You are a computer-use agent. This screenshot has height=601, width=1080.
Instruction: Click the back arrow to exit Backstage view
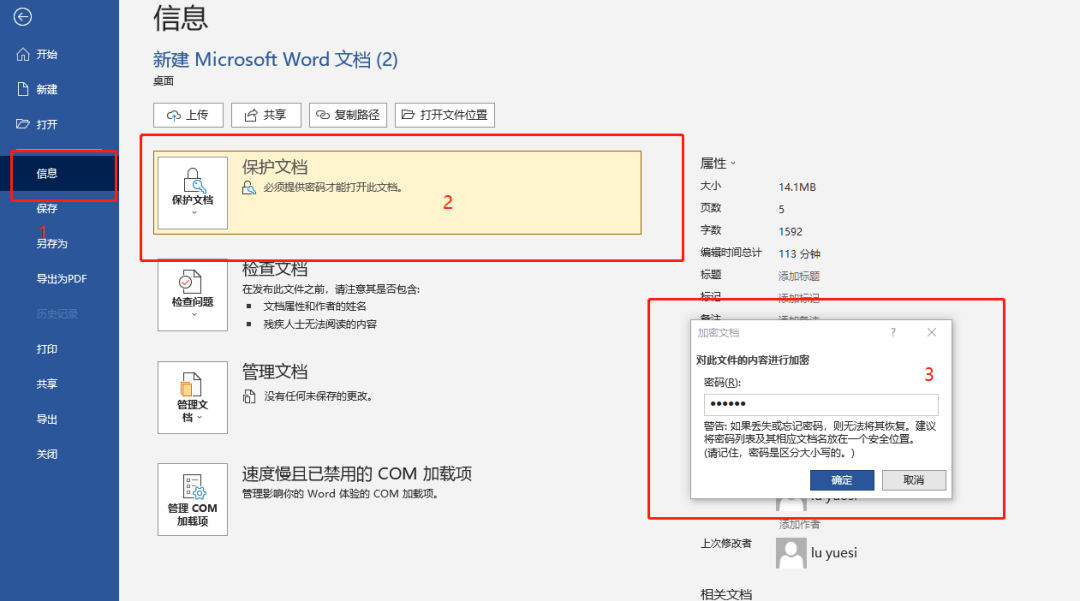click(22, 17)
